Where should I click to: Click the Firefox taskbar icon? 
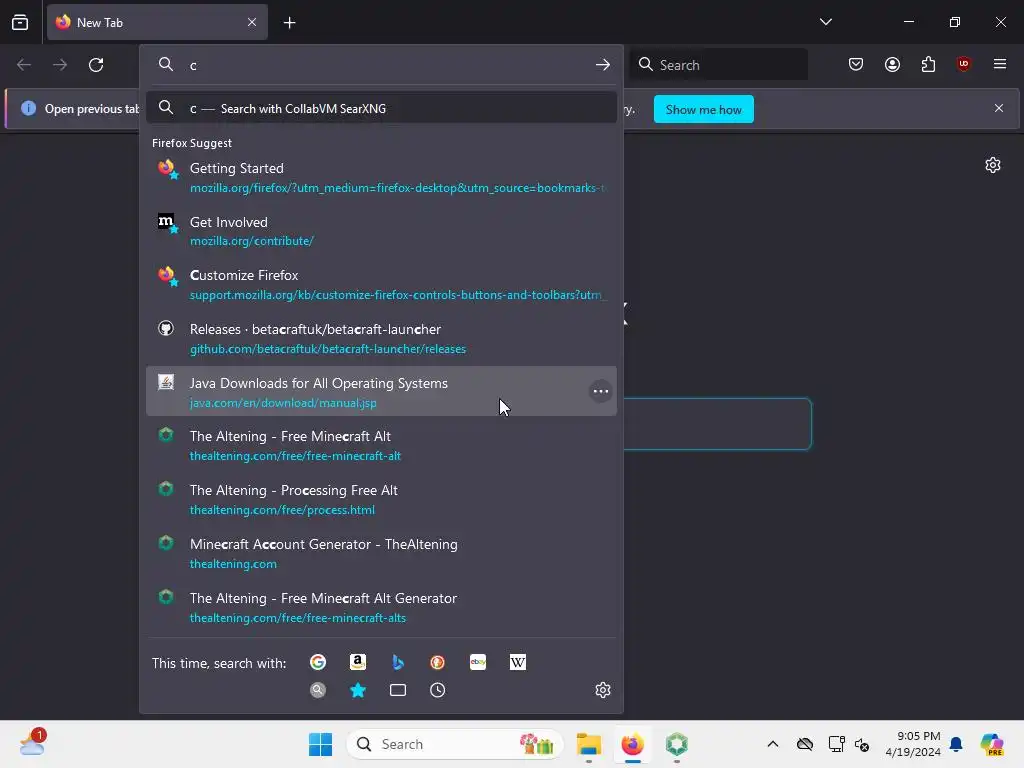pos(632,744)
